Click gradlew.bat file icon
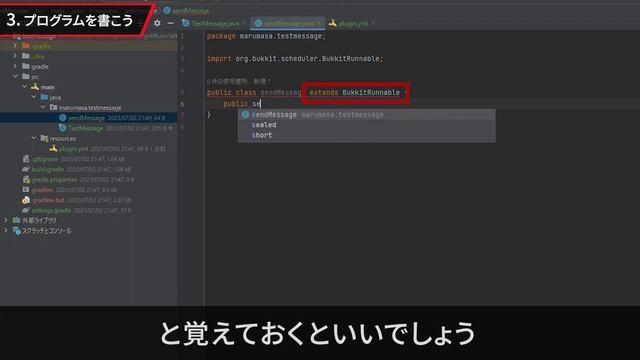 (x=26, y=200)
